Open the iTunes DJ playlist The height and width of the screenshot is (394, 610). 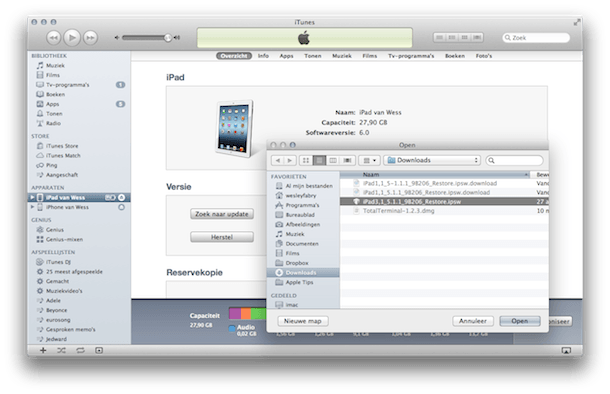coord(58,262)
